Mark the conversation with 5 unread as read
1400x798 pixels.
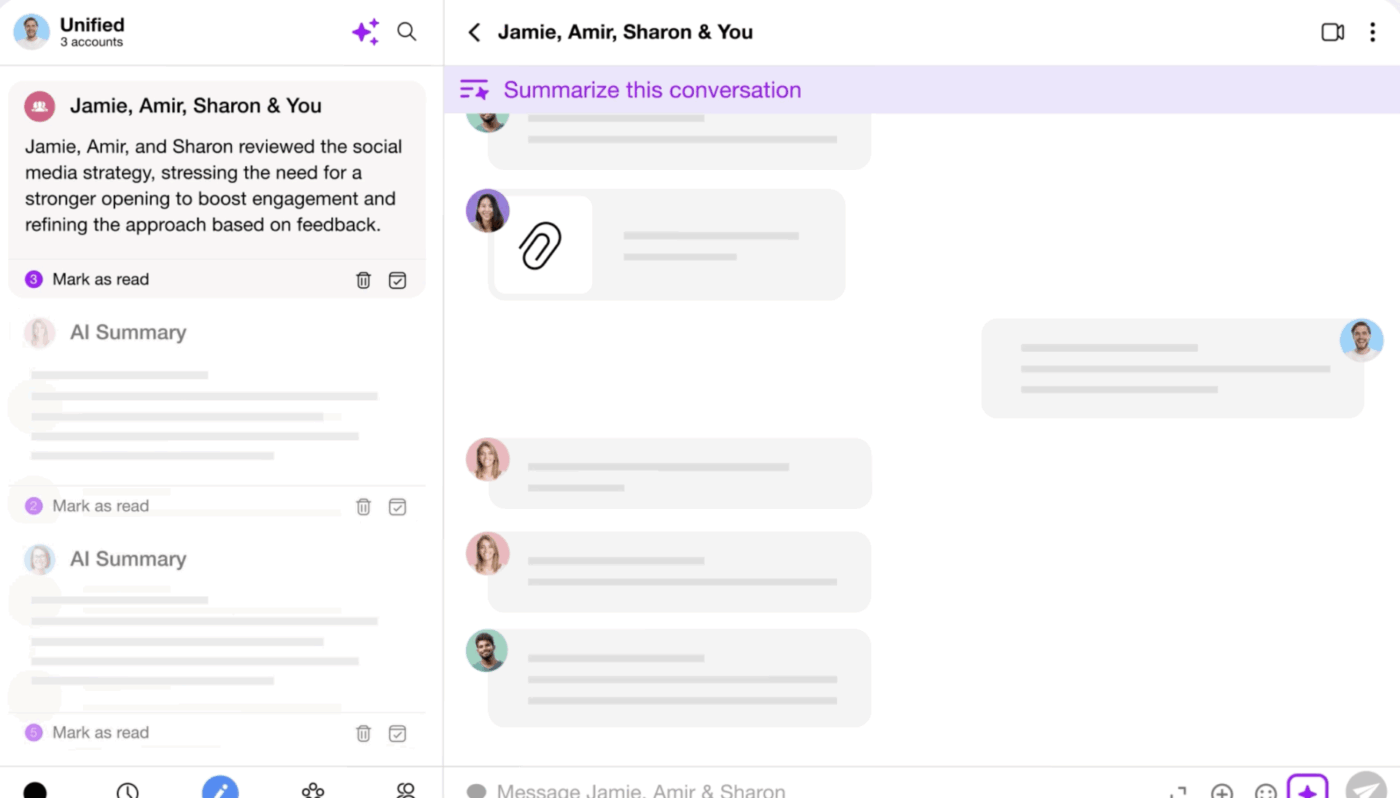pyautogui.click(x=100, y=733)
